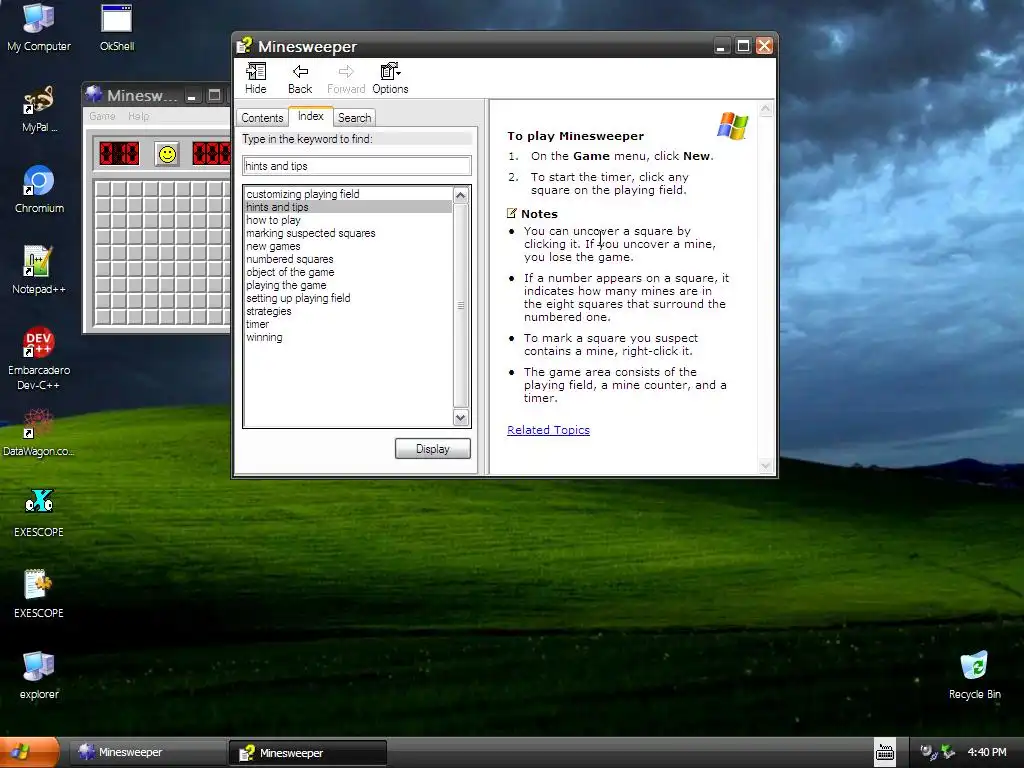Select the EXESCOPE notepad-style icon
Image resolution: width=1024 pixels, height=768 pixels.
39,594
